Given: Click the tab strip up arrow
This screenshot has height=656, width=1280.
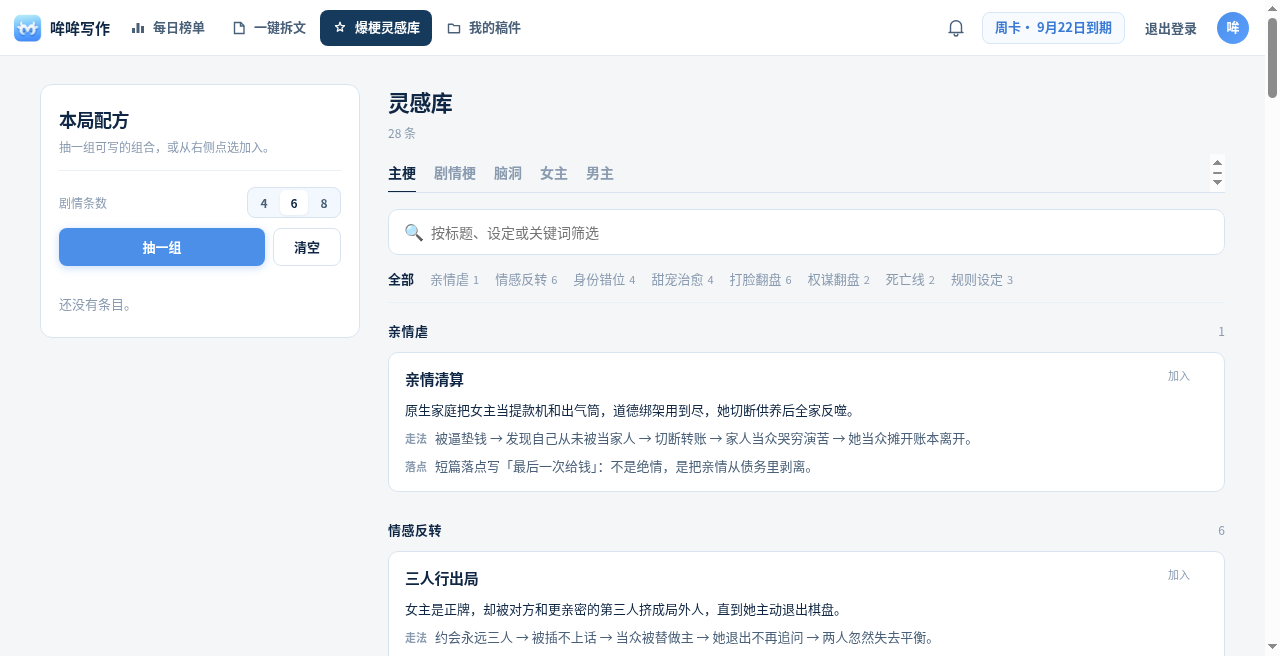Looking at the screenshot, I should point(1217,162).
